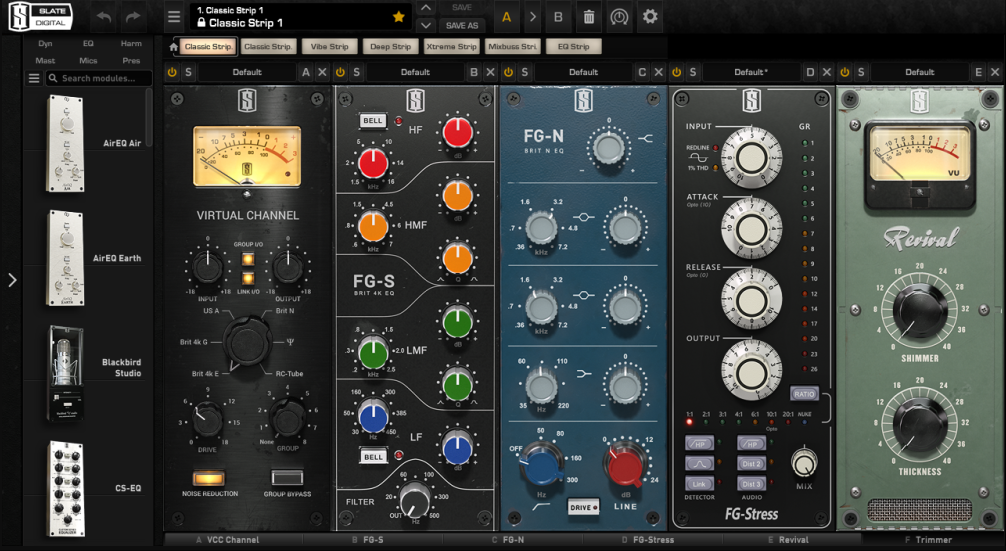Toggle the favorite star for Classic Strip 1

[398, 17]
